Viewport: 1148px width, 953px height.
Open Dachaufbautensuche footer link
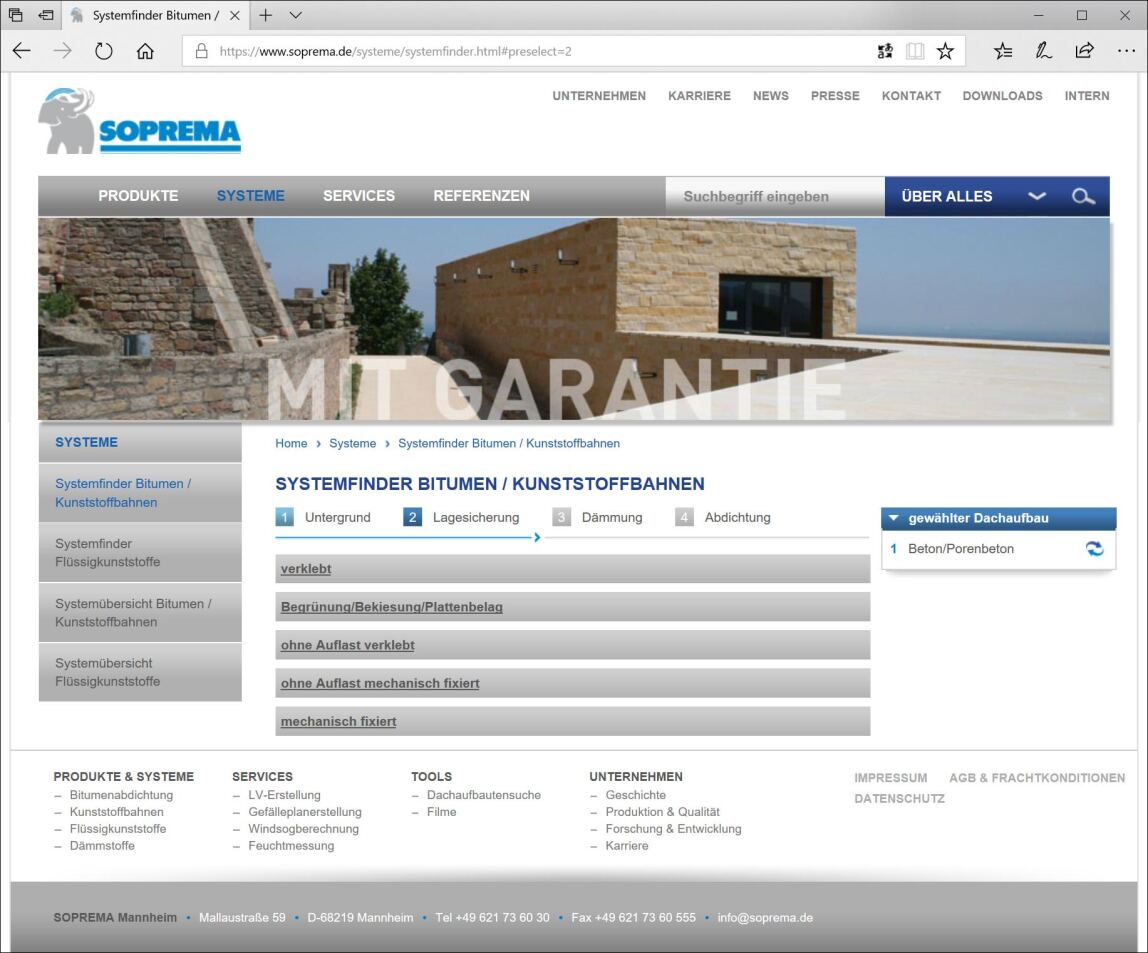click(x=484, y=795)
